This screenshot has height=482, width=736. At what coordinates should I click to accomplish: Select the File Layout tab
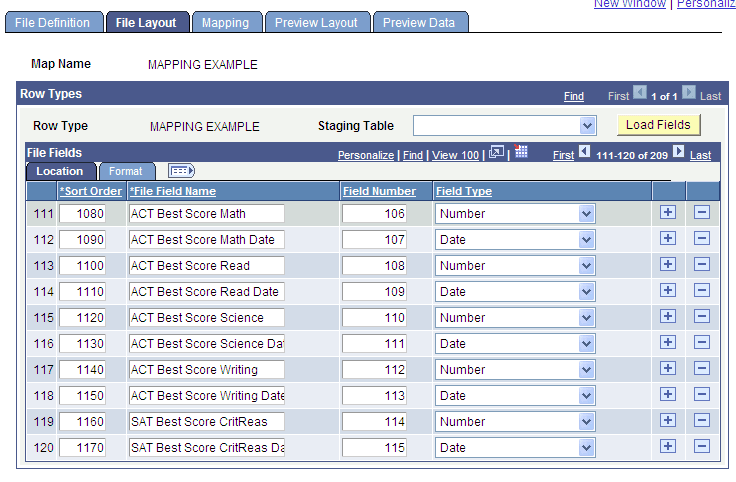(x=147, y=23)
